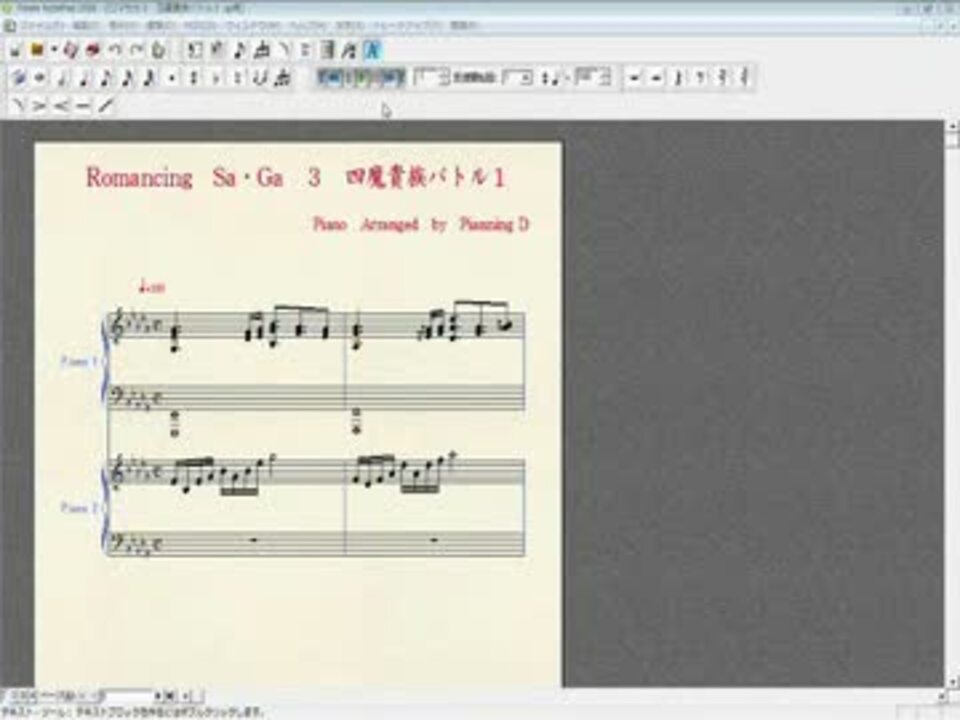Expand the dropdown arrow beside the open icon

54,50
